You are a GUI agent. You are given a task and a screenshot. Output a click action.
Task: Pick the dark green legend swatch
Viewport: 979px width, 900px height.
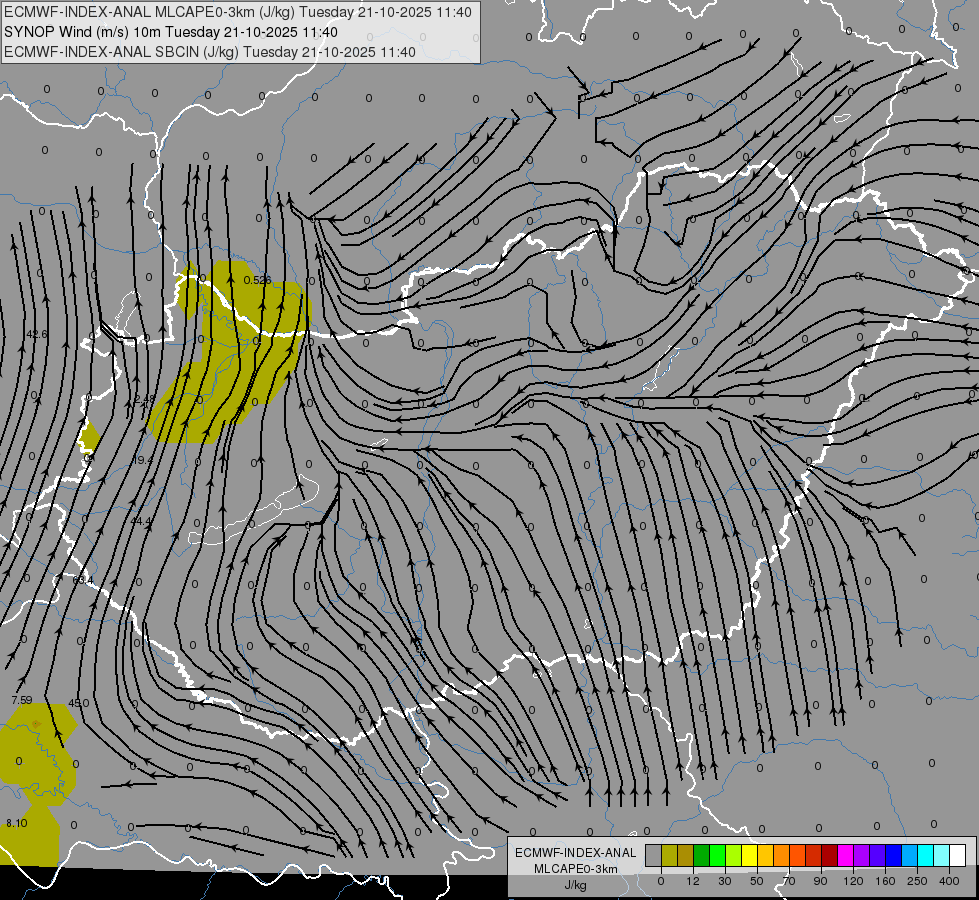[x=701, y=855]
